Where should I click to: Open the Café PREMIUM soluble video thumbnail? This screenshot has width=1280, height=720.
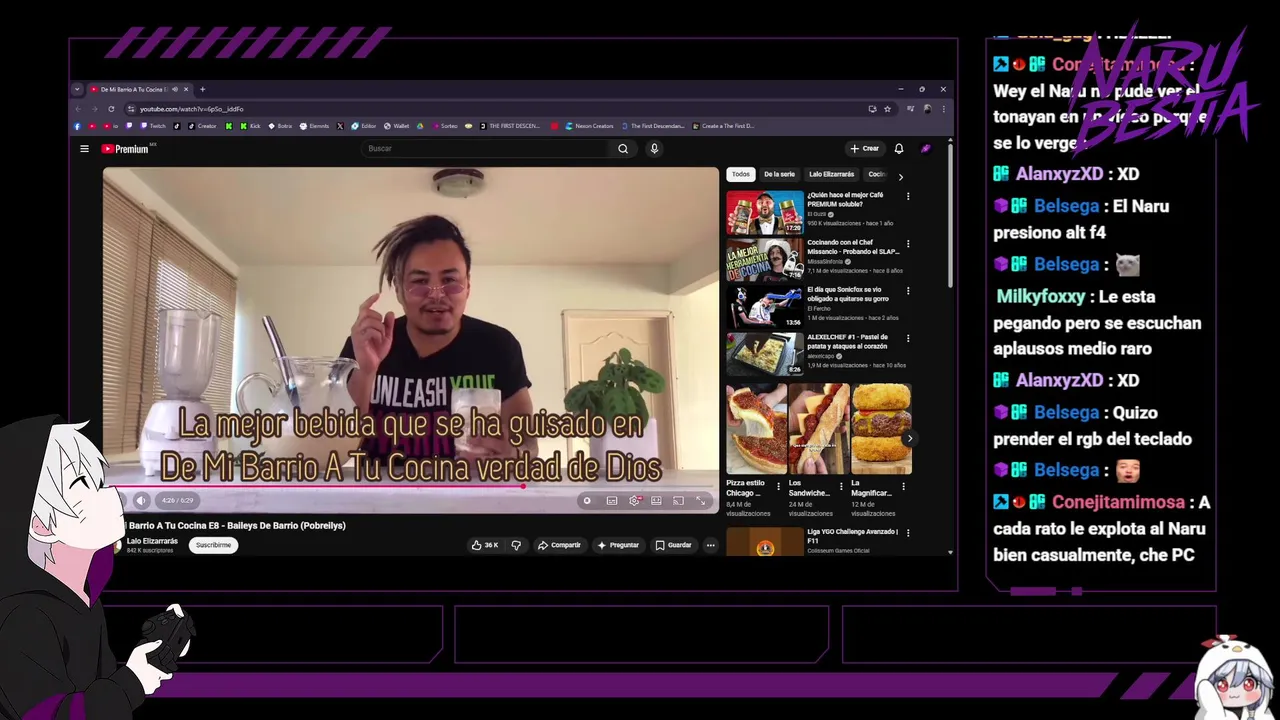[765, 212]
